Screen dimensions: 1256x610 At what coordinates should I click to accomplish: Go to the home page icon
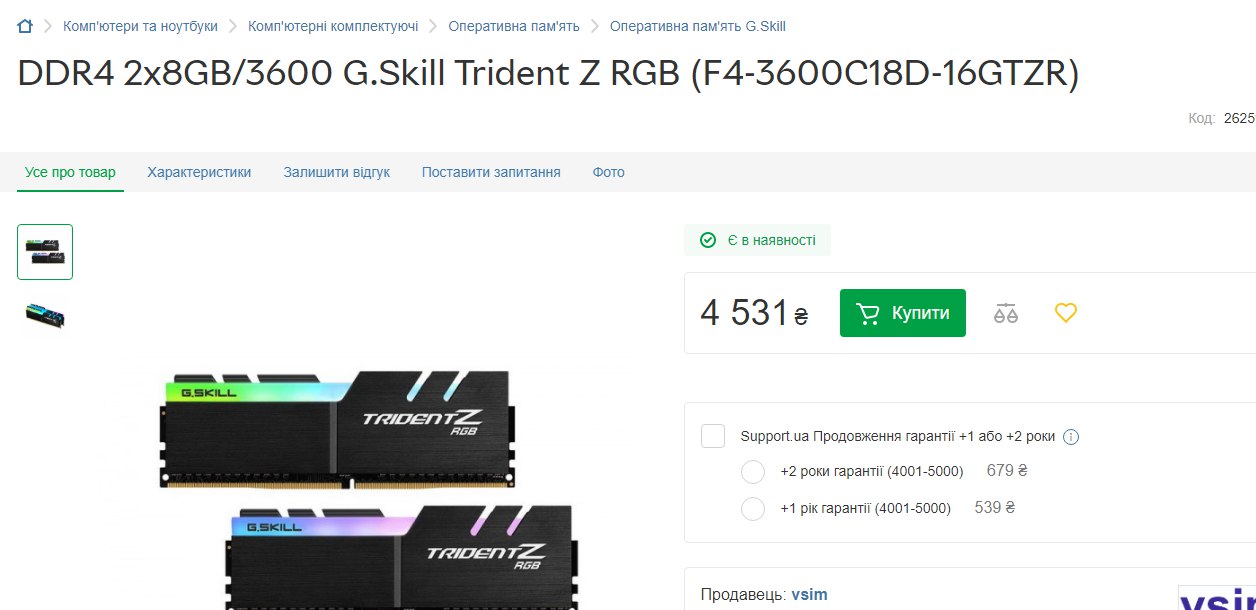pyautogui.click(x=25, y=26)
